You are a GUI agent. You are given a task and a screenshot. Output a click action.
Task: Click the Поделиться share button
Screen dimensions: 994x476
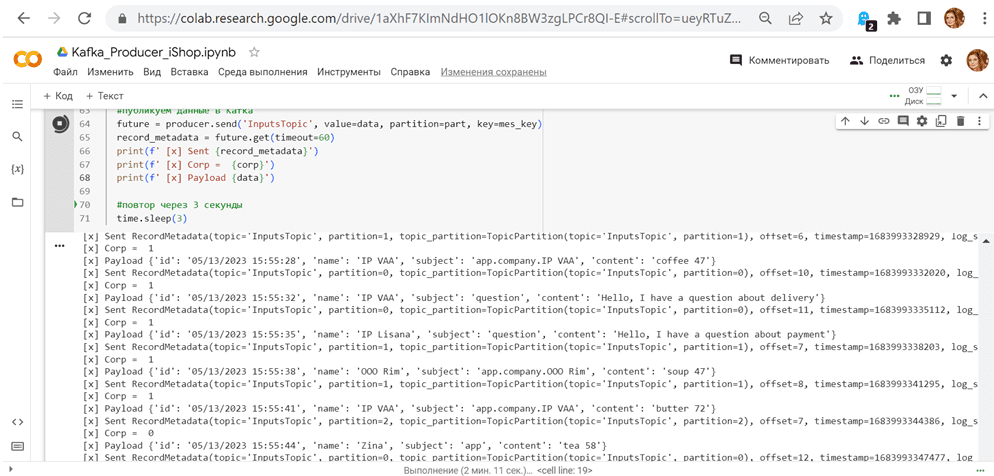(x=886, y=60)
